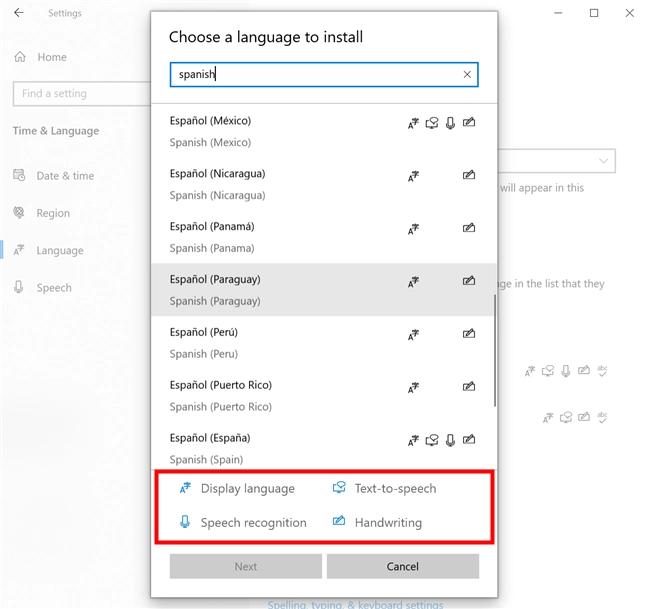The image size is (648, 609).
Task: Click handwriting icon for Español (España)
Action: click(469, 440)
